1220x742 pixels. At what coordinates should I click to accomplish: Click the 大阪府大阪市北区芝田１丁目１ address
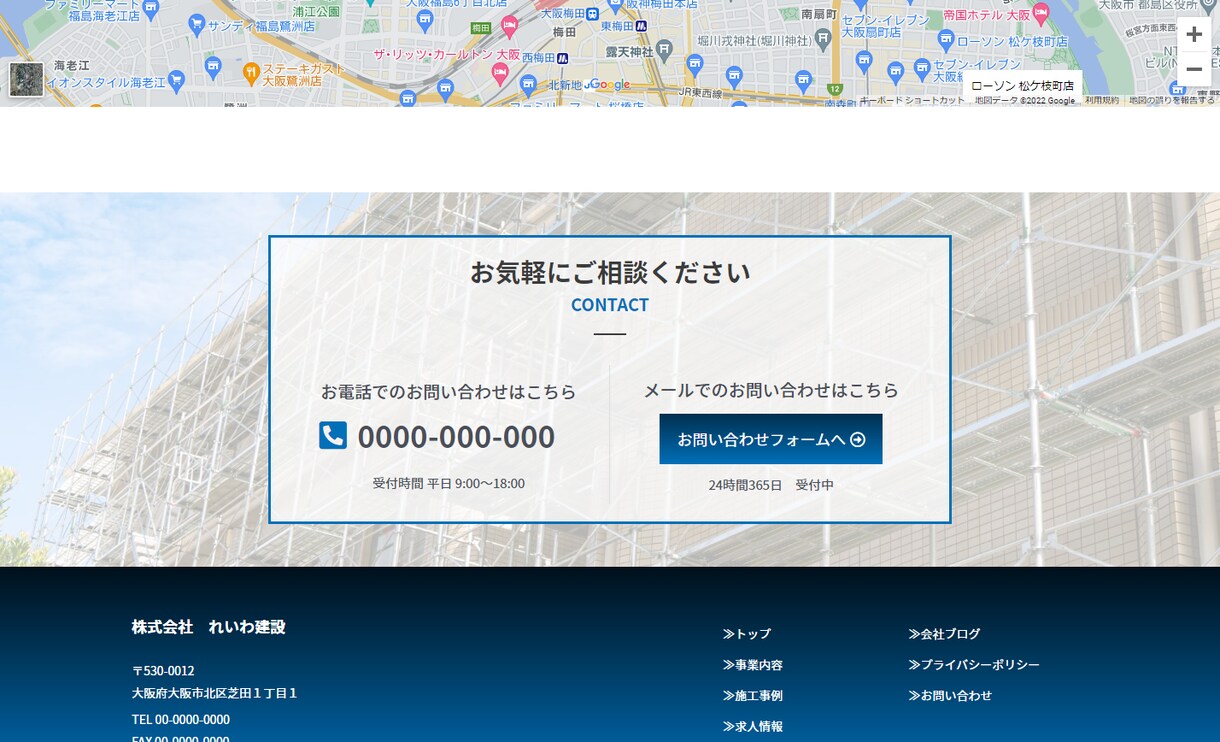tap(215, 693)
